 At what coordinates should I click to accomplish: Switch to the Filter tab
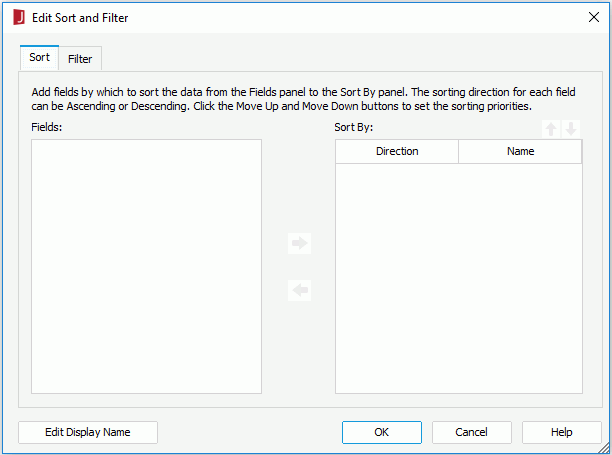pyautogui.click(x=80, y=59)
